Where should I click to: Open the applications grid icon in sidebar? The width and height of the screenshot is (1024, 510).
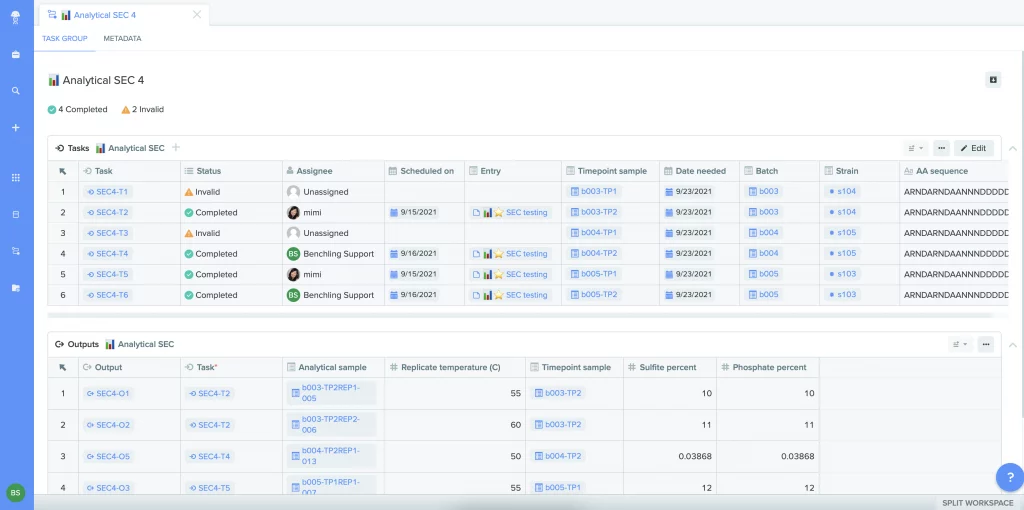(16, 178)
